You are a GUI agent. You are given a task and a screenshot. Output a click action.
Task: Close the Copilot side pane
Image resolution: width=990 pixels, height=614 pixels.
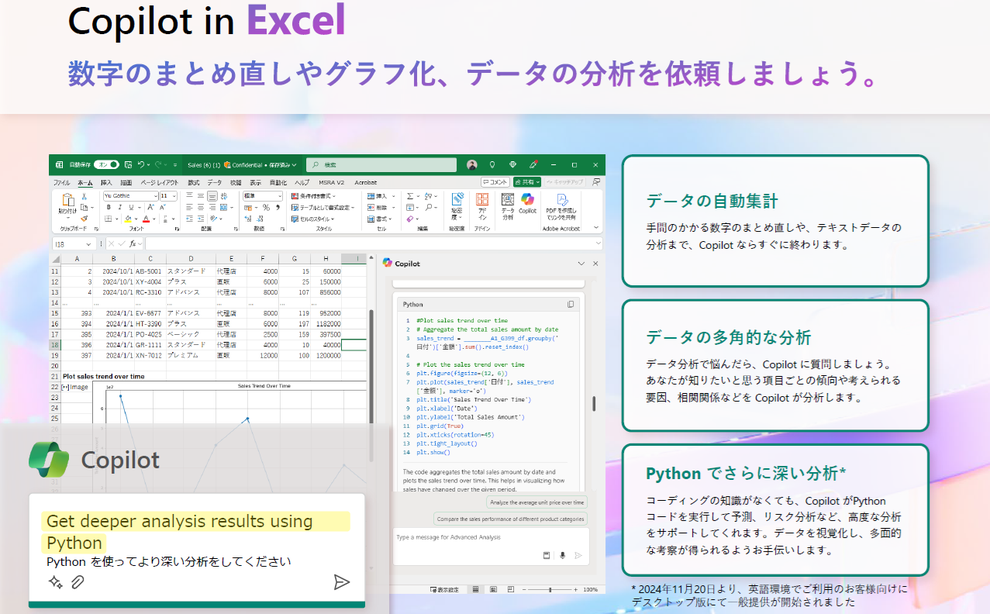(x=595, y=263)
